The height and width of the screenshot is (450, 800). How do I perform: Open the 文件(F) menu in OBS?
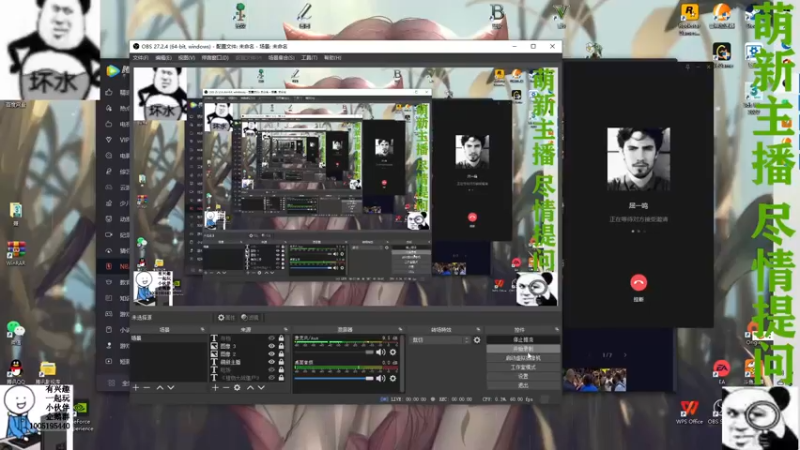point(140,58)
